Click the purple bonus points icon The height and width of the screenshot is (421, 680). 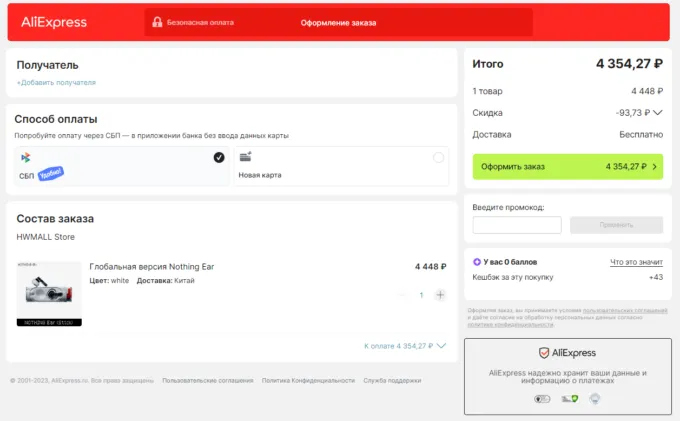coord(477,262)
